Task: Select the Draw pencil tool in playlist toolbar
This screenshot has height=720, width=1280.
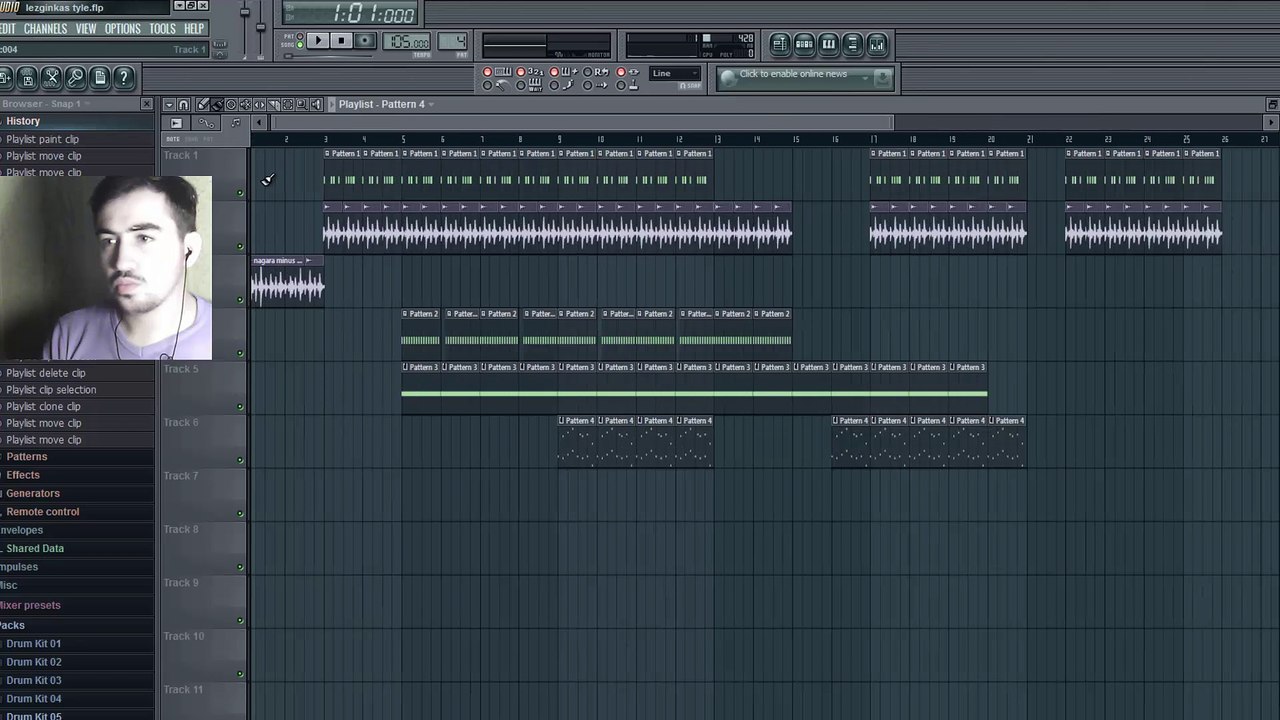Action: click(x=202, y=104)
